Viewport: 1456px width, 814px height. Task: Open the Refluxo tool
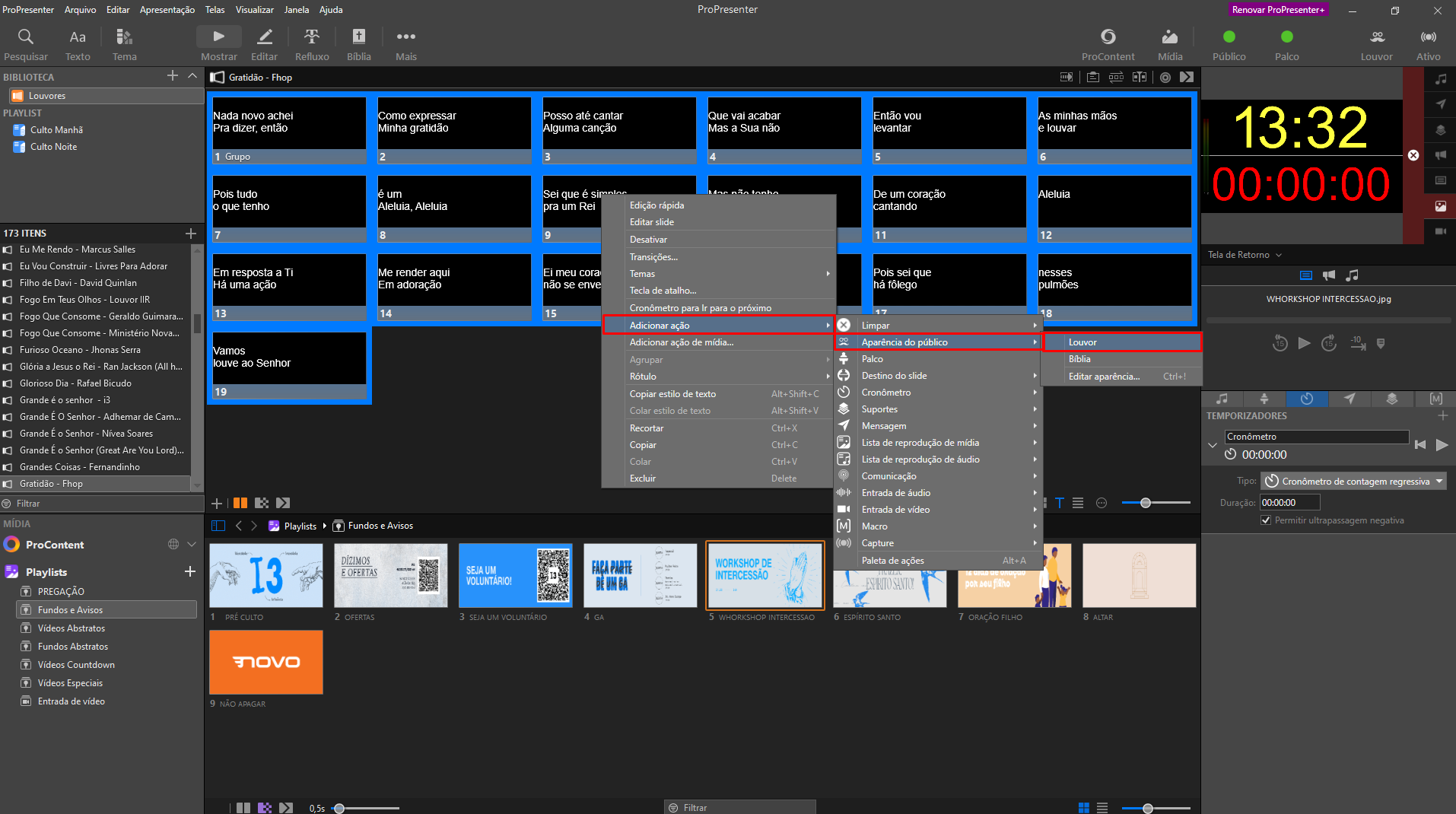coord(312,44)
